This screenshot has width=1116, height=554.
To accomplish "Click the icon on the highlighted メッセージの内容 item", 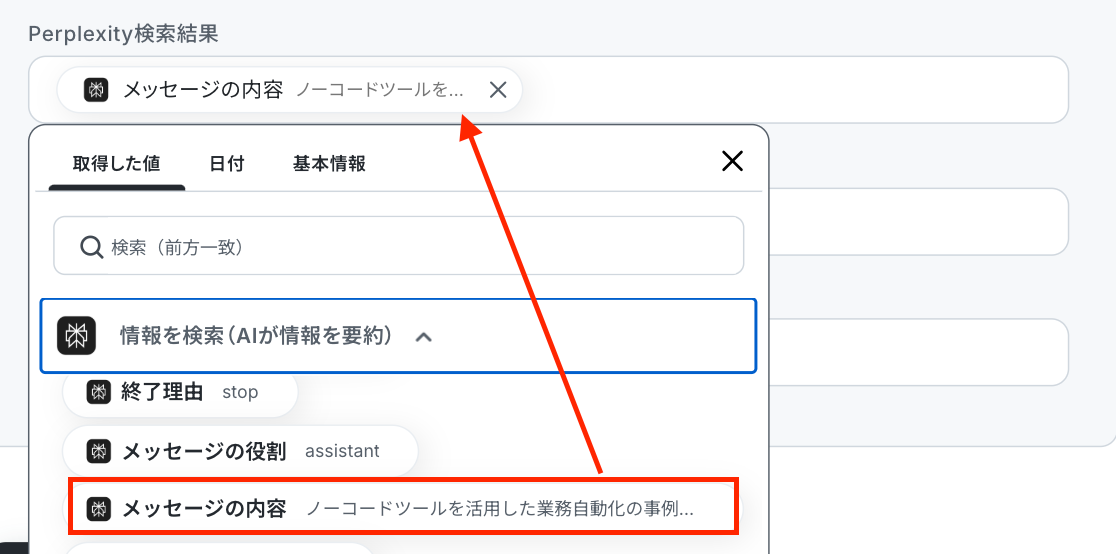I will tap(98, 509).
